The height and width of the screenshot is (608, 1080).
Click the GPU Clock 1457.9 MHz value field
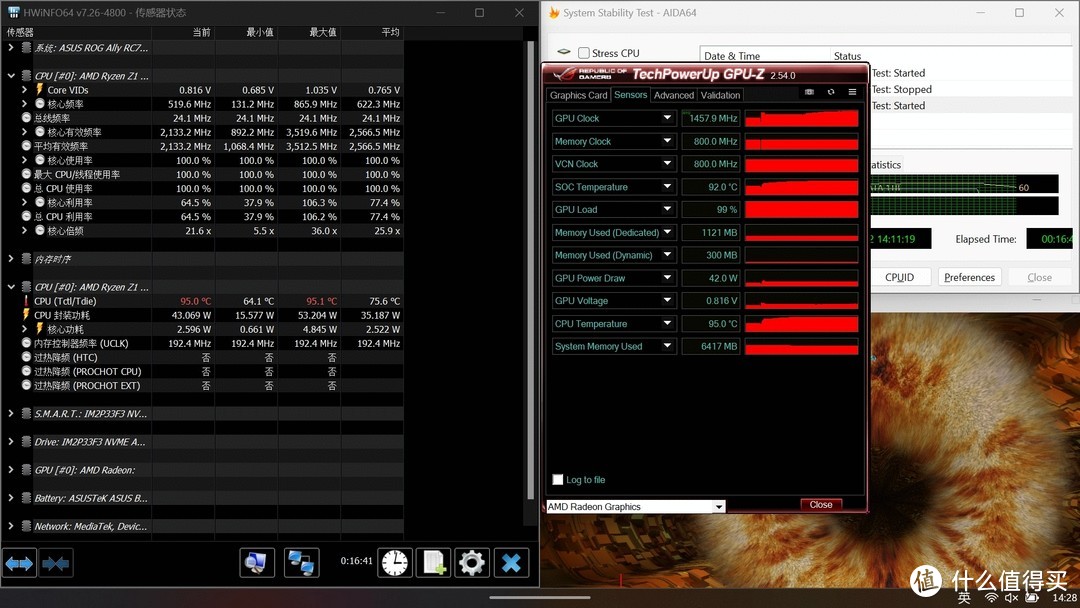[x=711, y=118]
